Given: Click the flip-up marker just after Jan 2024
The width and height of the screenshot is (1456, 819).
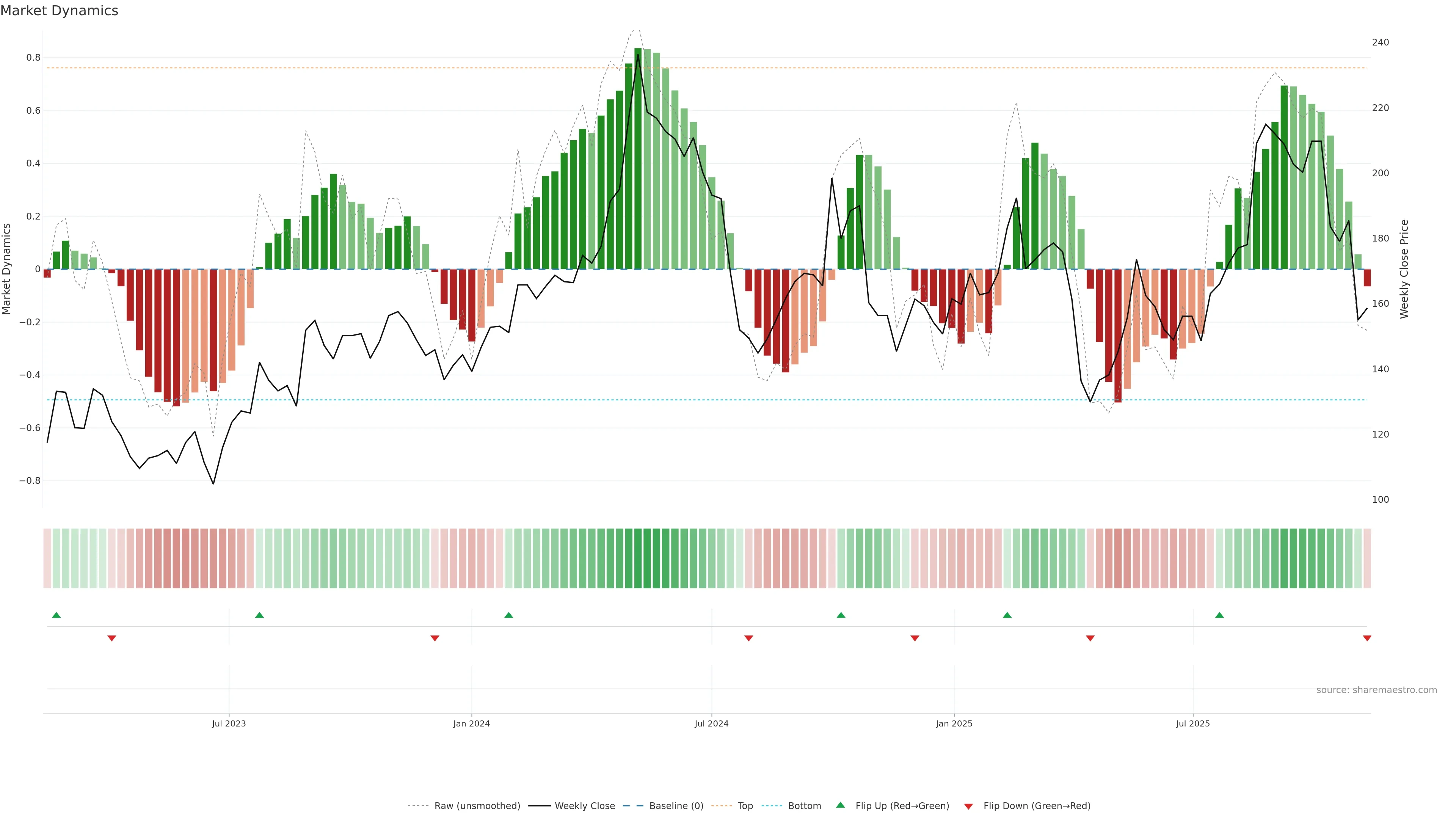Looking at the screenshot, I should point(509,615).
